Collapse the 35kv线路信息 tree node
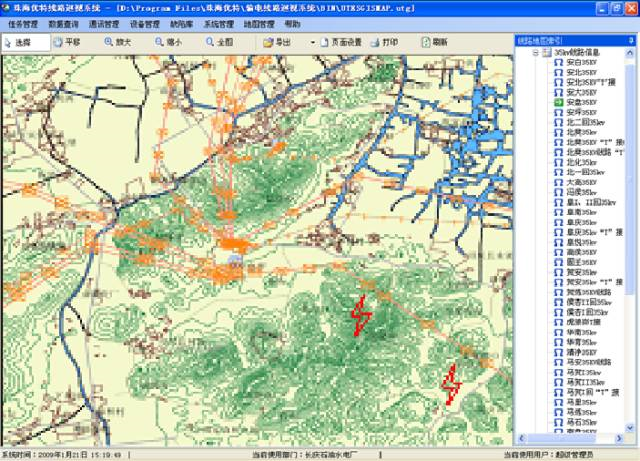 point(534,52)
